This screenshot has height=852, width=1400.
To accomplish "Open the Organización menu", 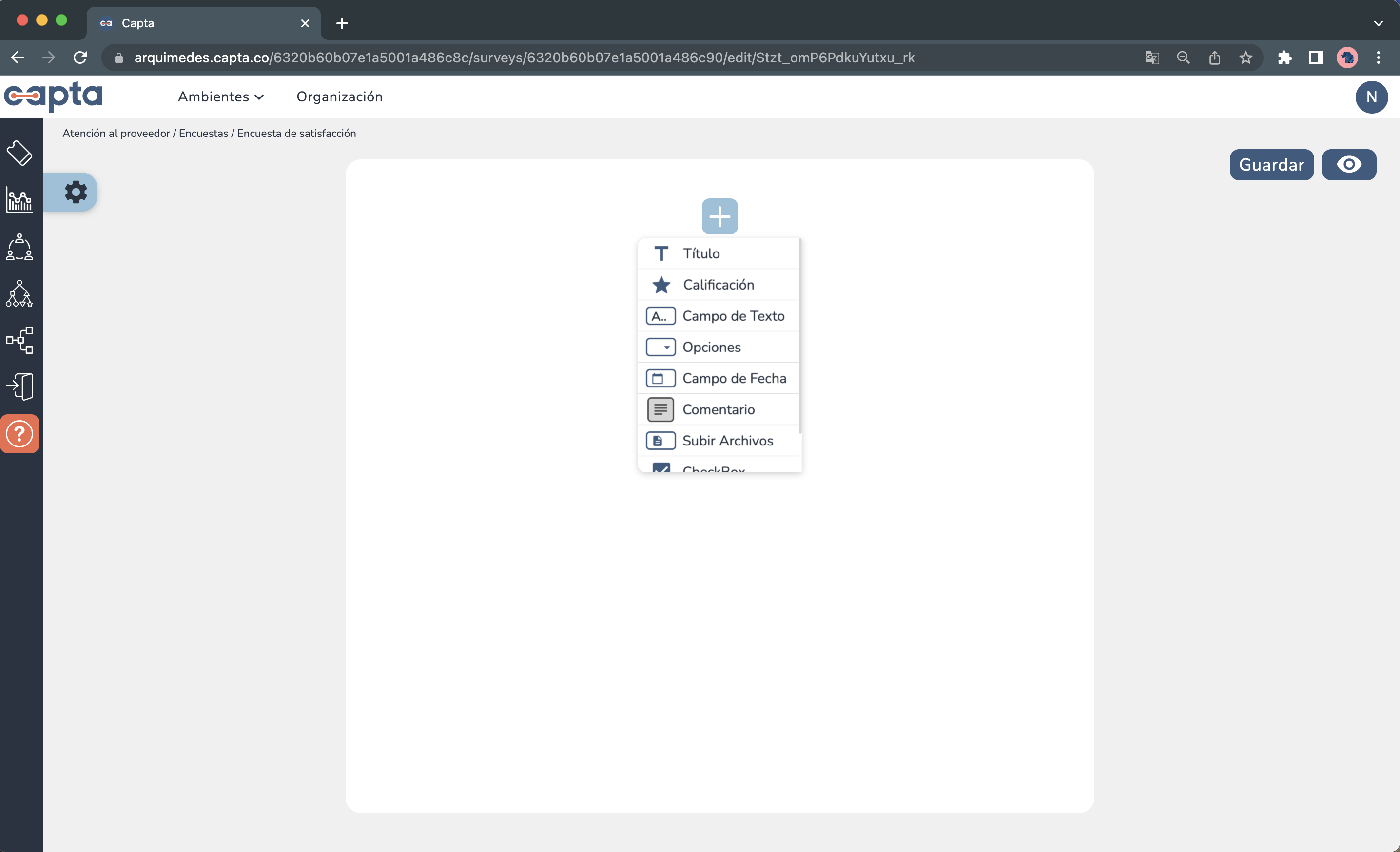I will [339, 97].
